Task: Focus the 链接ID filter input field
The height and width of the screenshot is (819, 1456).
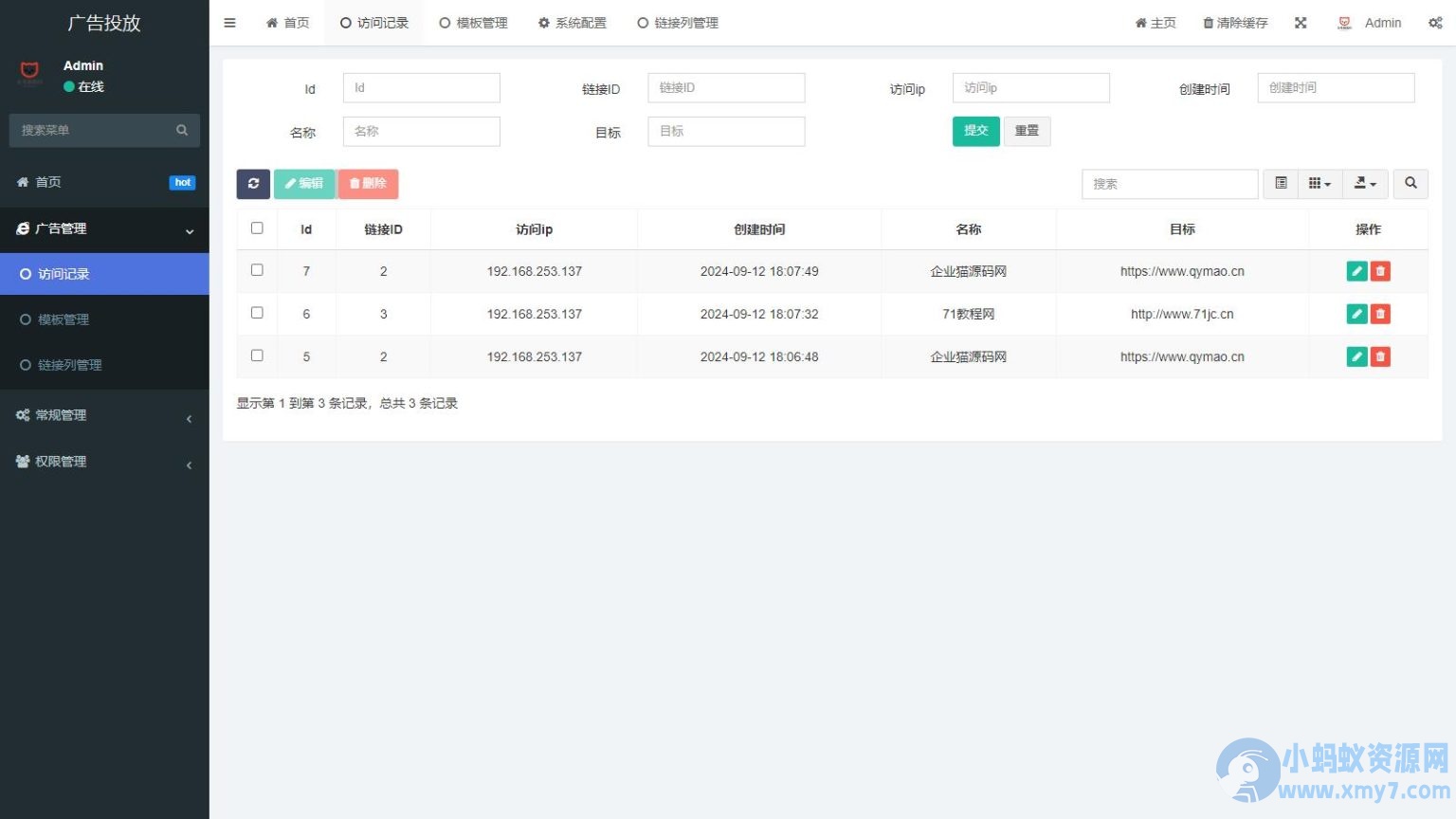Action: click(726, 87)
